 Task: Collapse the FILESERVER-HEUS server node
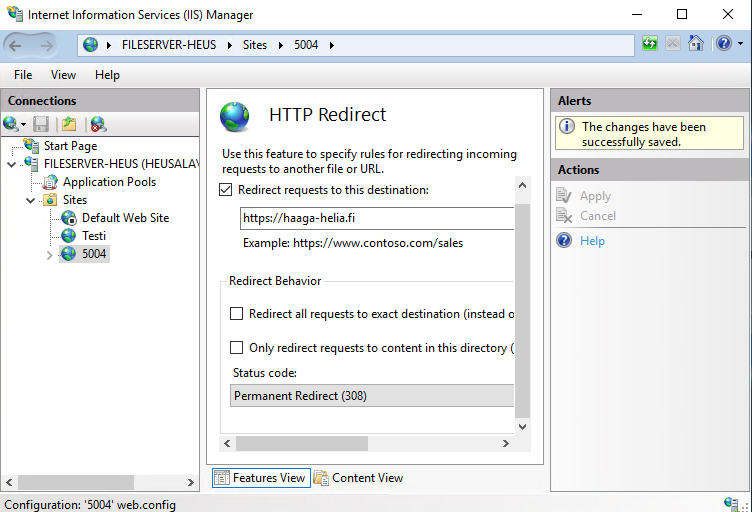[x=12, y=164]
